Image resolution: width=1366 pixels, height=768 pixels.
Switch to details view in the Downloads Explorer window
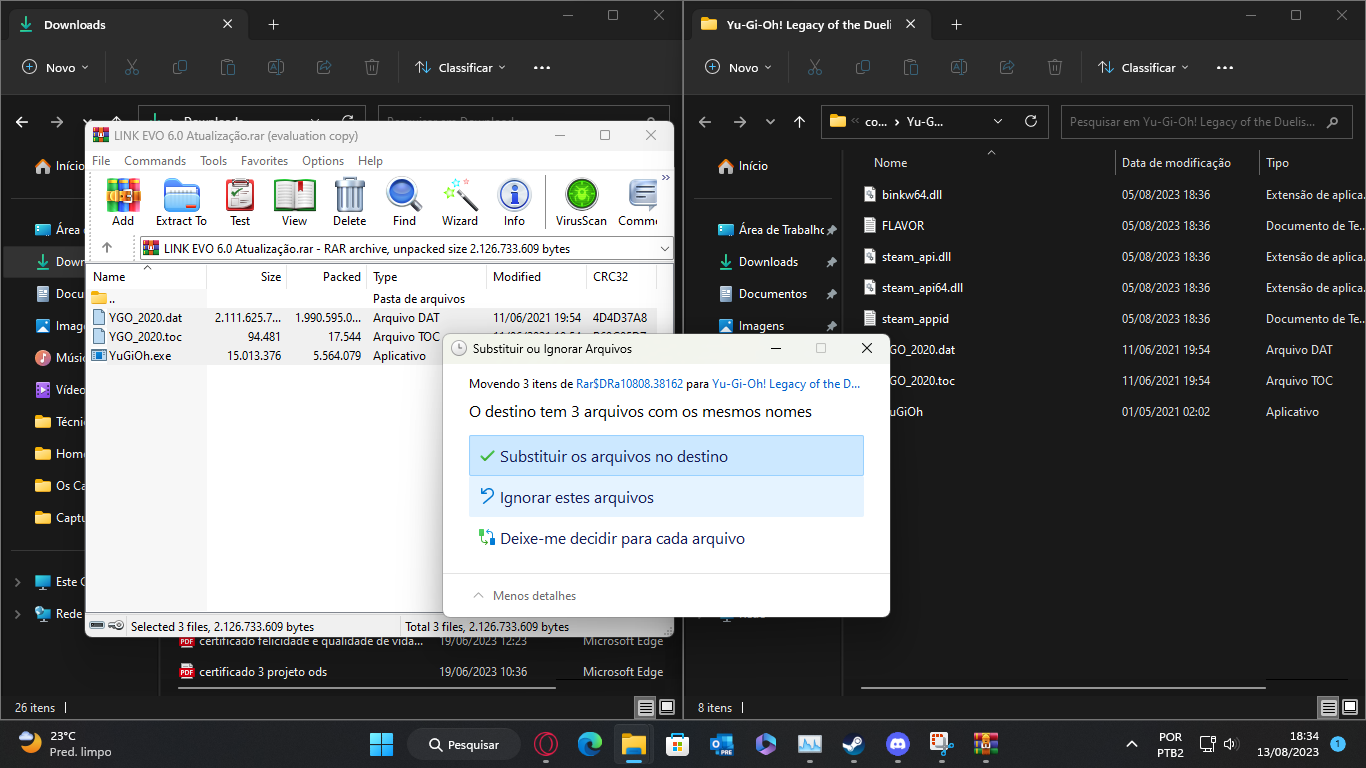tap(646, 708)
